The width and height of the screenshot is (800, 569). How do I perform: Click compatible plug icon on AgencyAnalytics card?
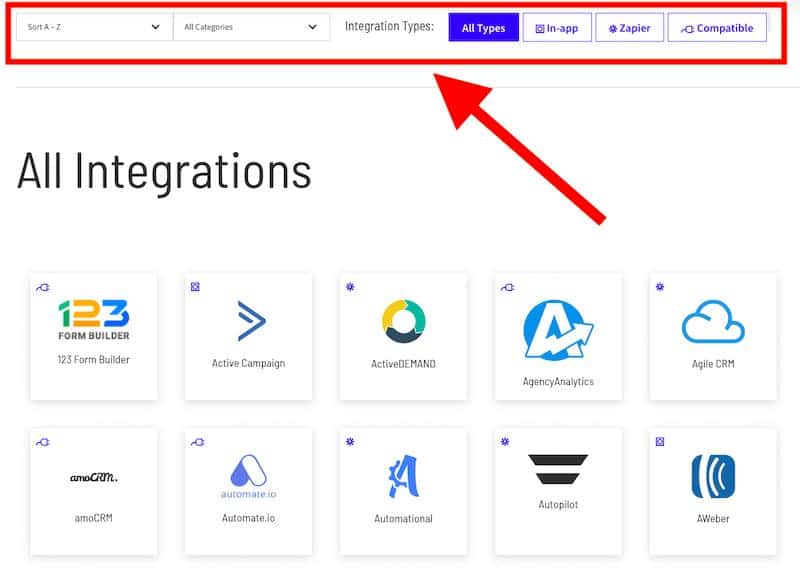pos(508,287)
